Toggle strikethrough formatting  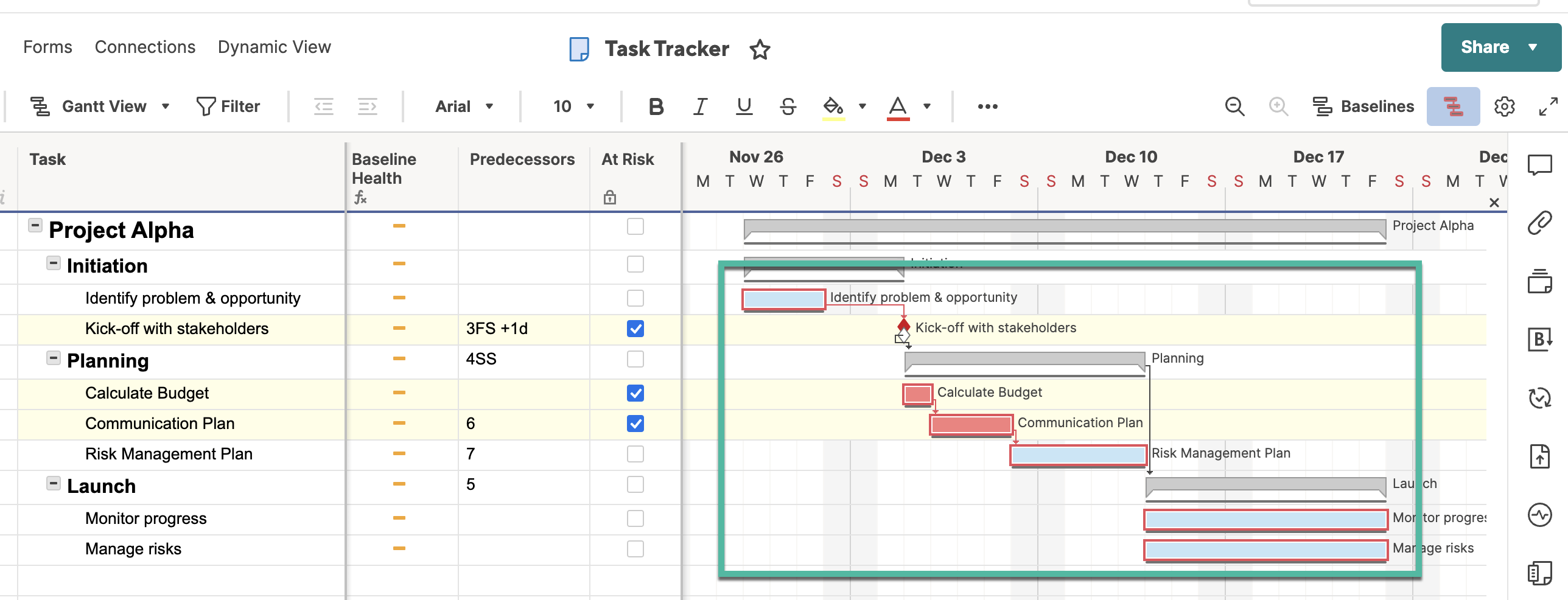[x=788, y=106]
